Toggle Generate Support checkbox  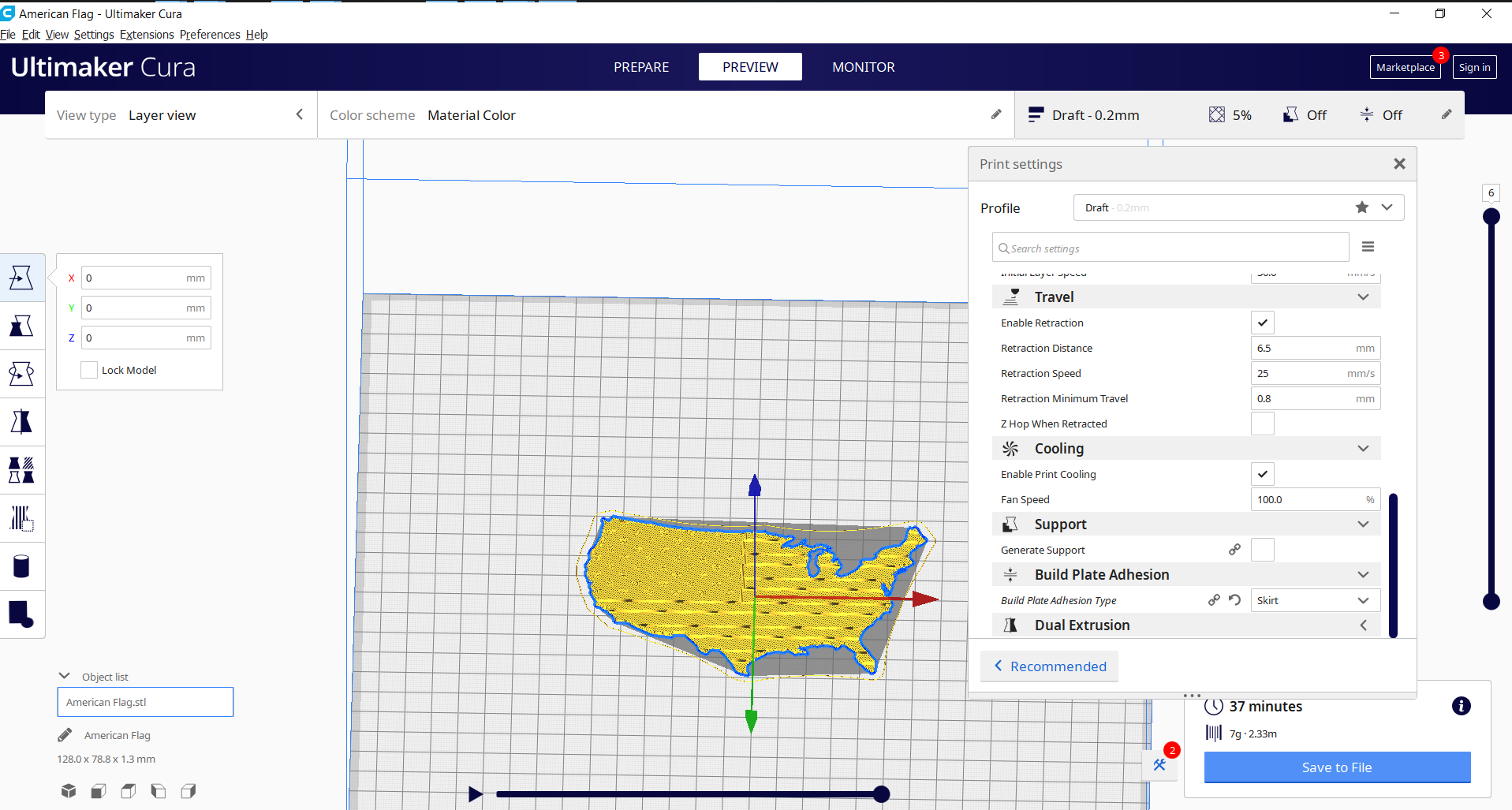point(1263,550)
